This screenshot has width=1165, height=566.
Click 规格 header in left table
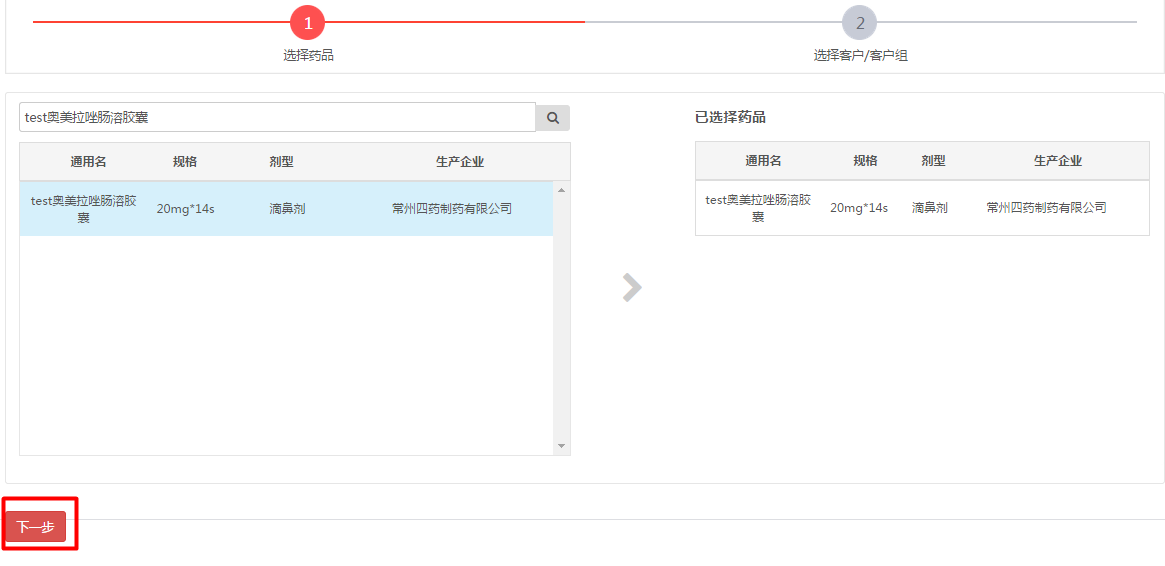pyautogui.click(x=185, y=162)
